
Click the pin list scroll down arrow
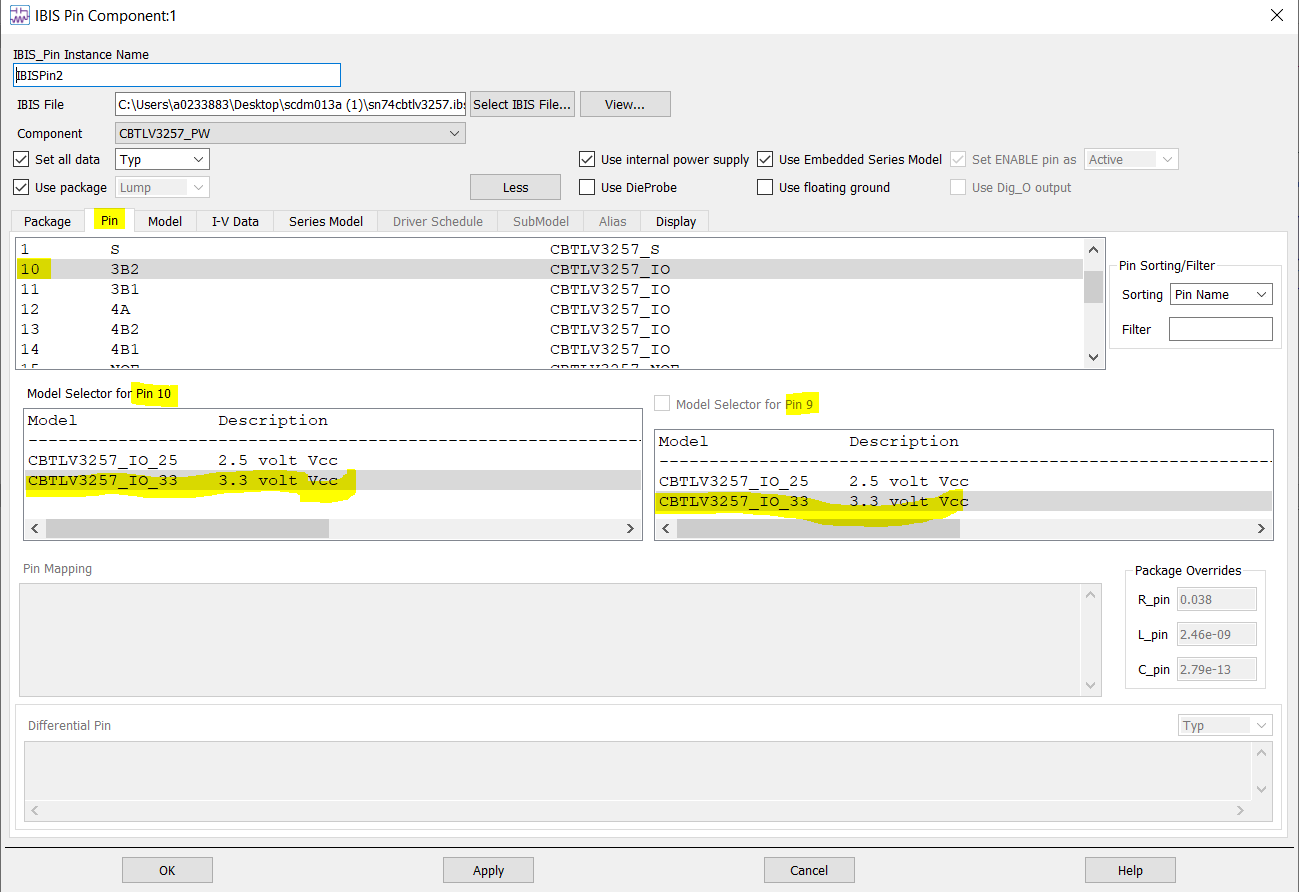coord(1094,357)
